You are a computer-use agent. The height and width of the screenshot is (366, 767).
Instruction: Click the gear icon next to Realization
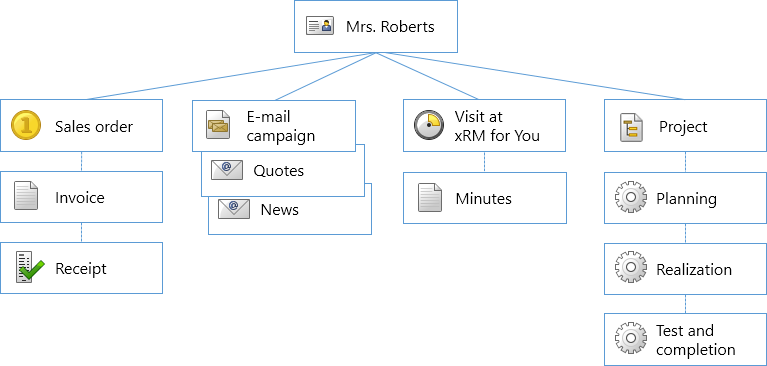631,267
